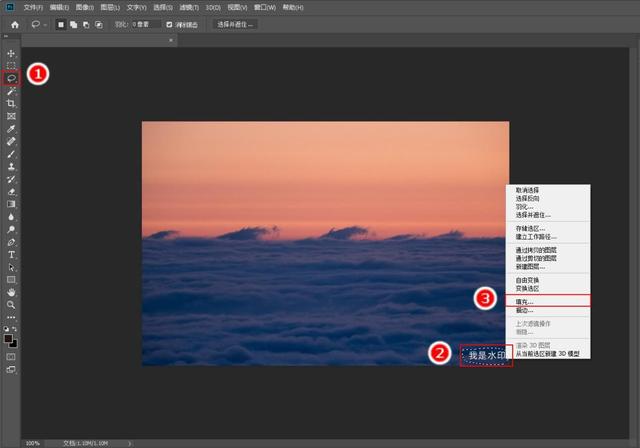The width and height of the screenshot is (640, 448).
Task: Select the Clone Stamp tool
Action: [11, 166]
